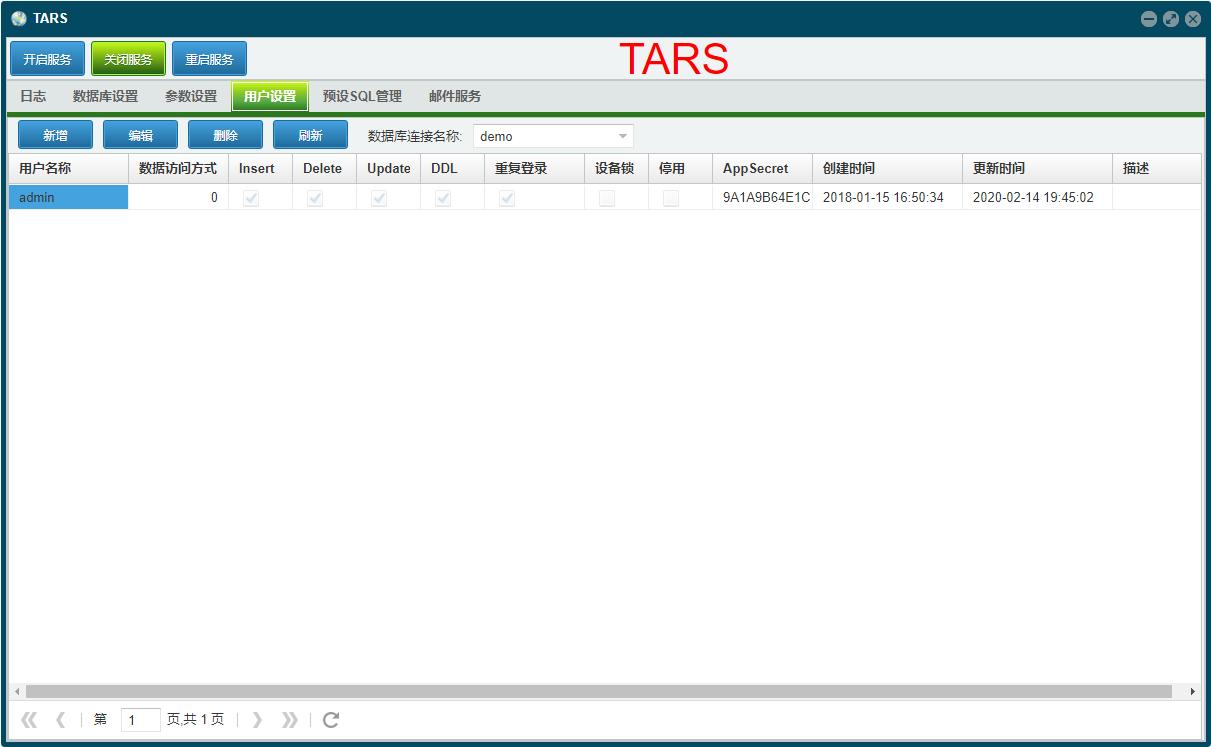Click the horizontal scrollbar thumb
This screenshot has width=1211, height=747.
598,691
